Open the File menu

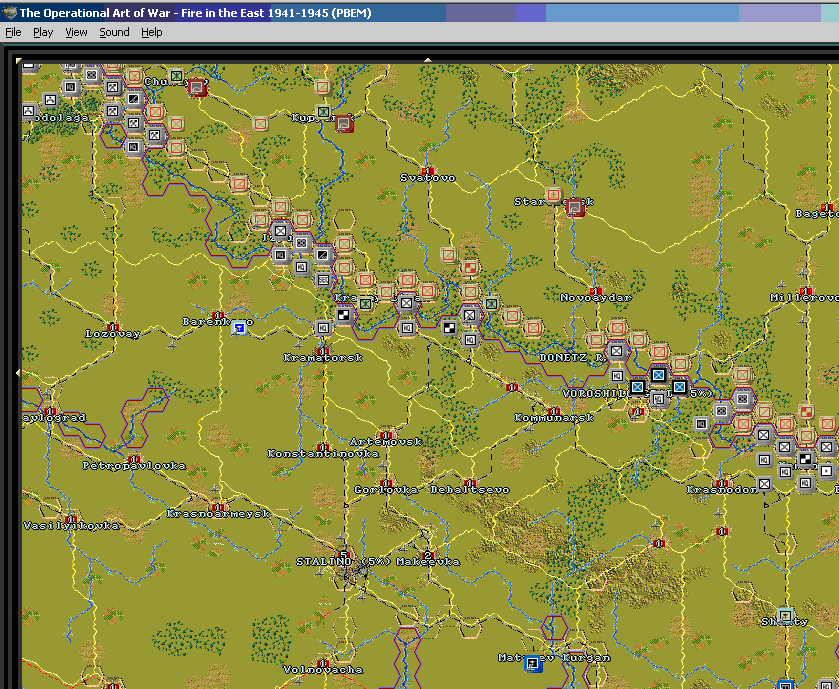click(13, 32)
